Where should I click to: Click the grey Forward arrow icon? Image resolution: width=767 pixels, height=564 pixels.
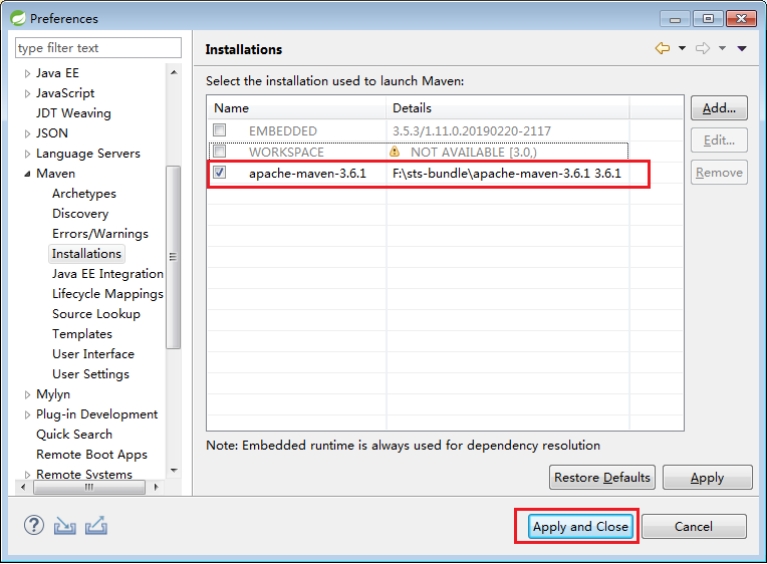(x=702, y=48)
